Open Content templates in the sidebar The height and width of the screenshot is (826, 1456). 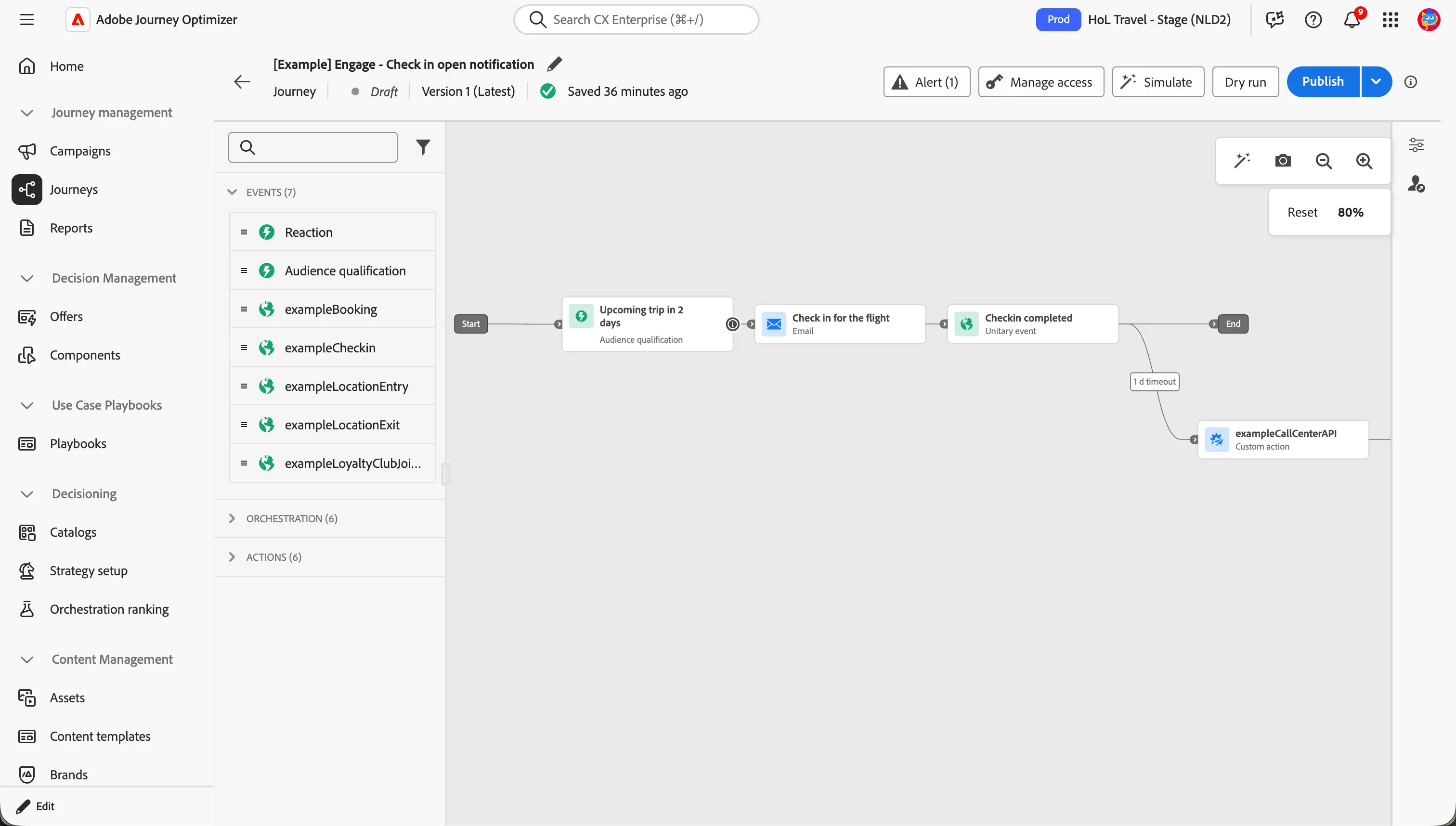[100, 736]
